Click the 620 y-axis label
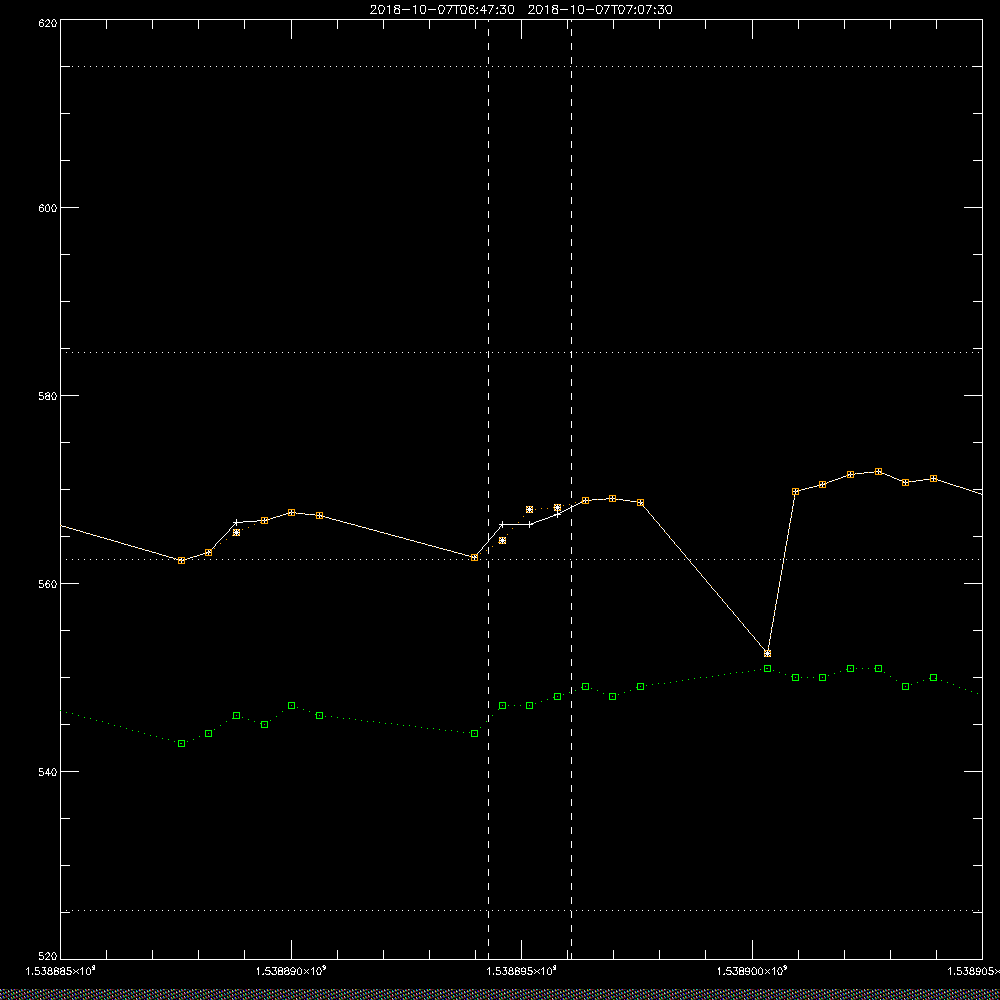 pyautogui.click(x=48, y=23)
